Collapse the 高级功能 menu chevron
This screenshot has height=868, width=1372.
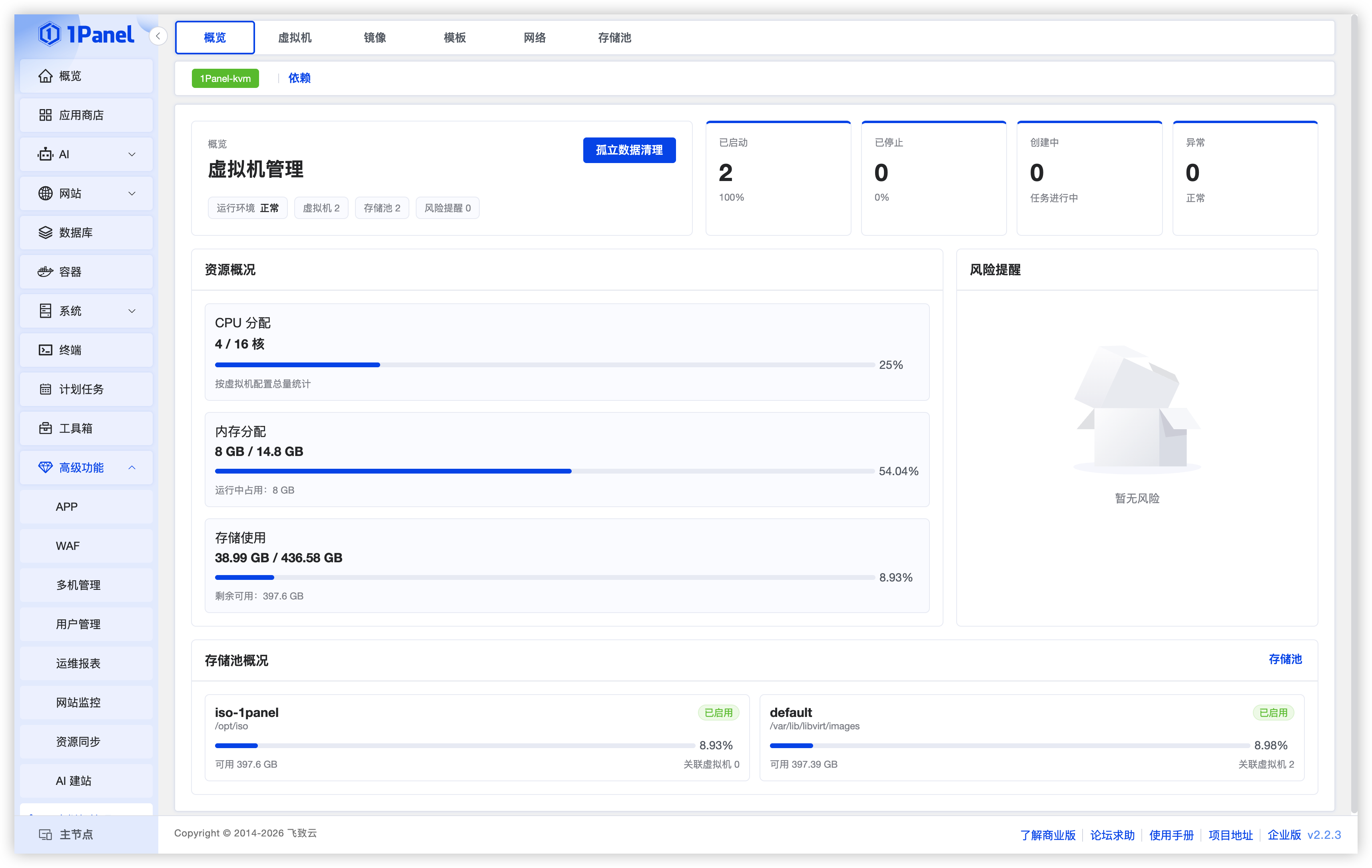(x=132, y=468)
